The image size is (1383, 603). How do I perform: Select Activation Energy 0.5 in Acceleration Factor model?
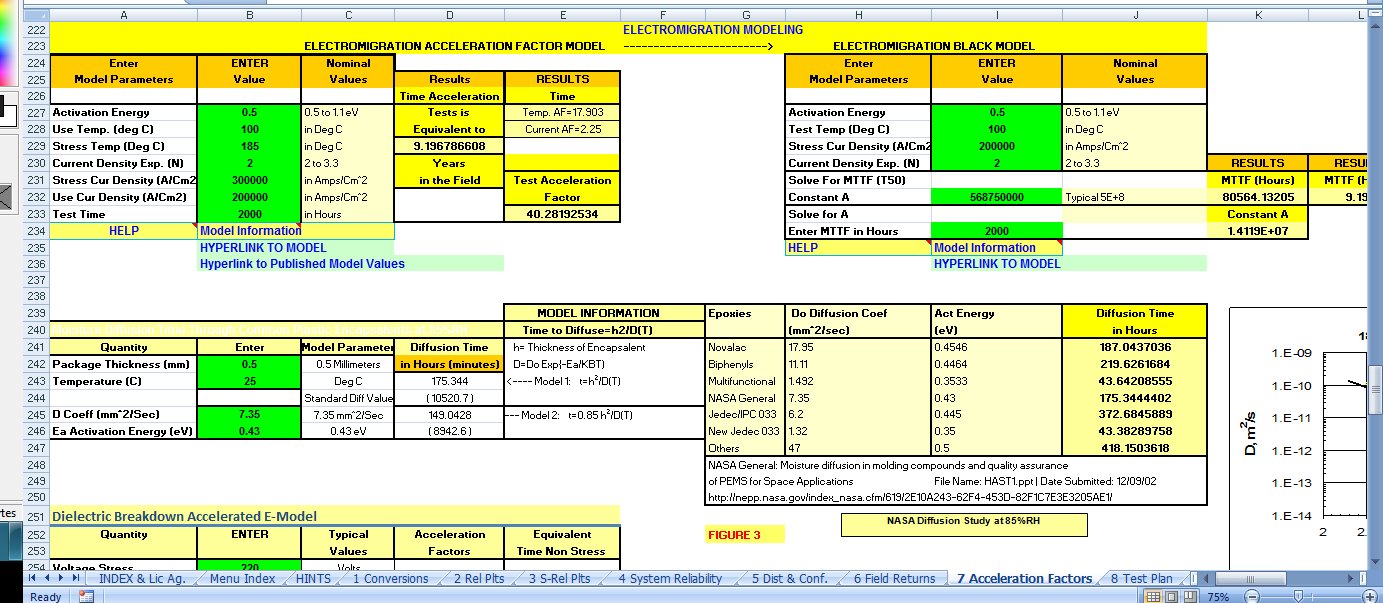pos(249,113)
